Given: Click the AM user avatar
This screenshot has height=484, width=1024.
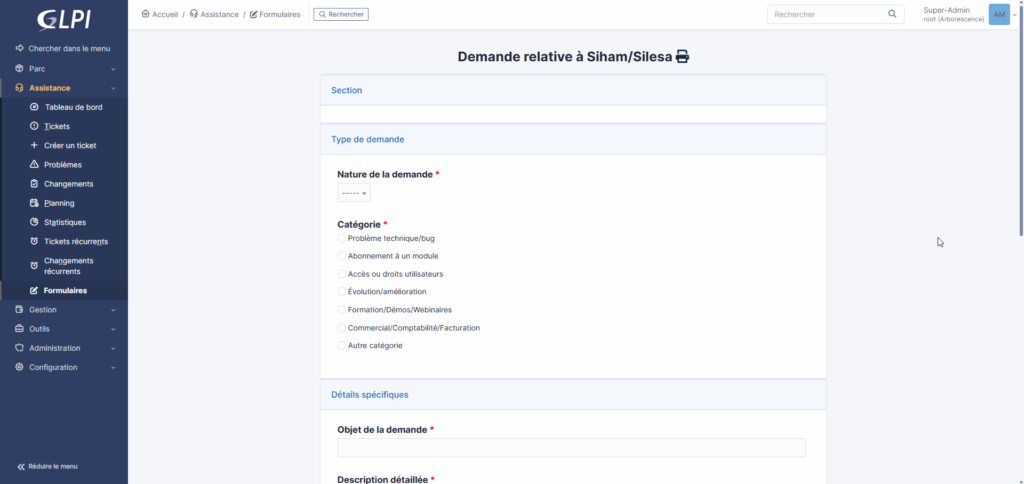Looking at the screenshot, I should pyautogui.click(x=998, y=14).
